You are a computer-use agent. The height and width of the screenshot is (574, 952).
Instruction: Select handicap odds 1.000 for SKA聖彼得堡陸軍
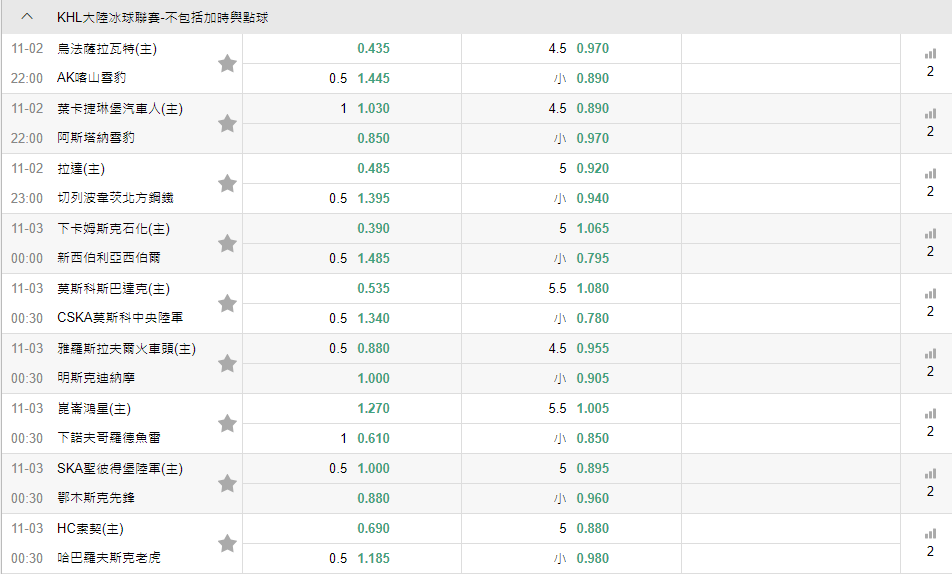tap(373, 469)
